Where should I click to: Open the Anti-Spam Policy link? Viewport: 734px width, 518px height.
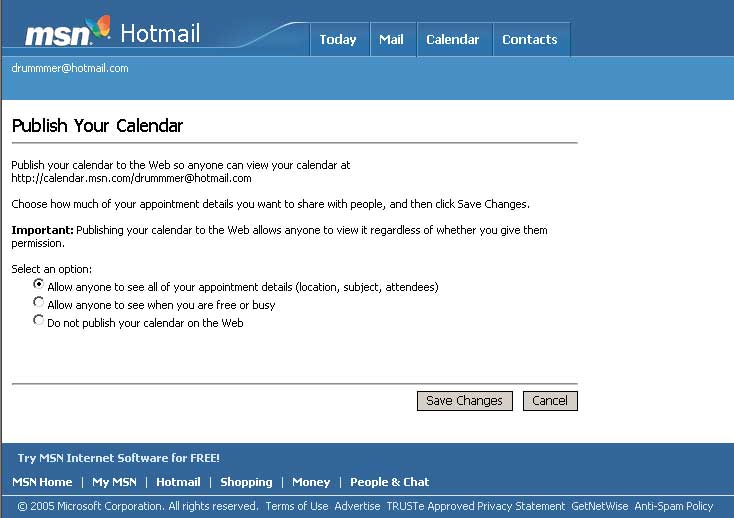(x=674, y=506)
